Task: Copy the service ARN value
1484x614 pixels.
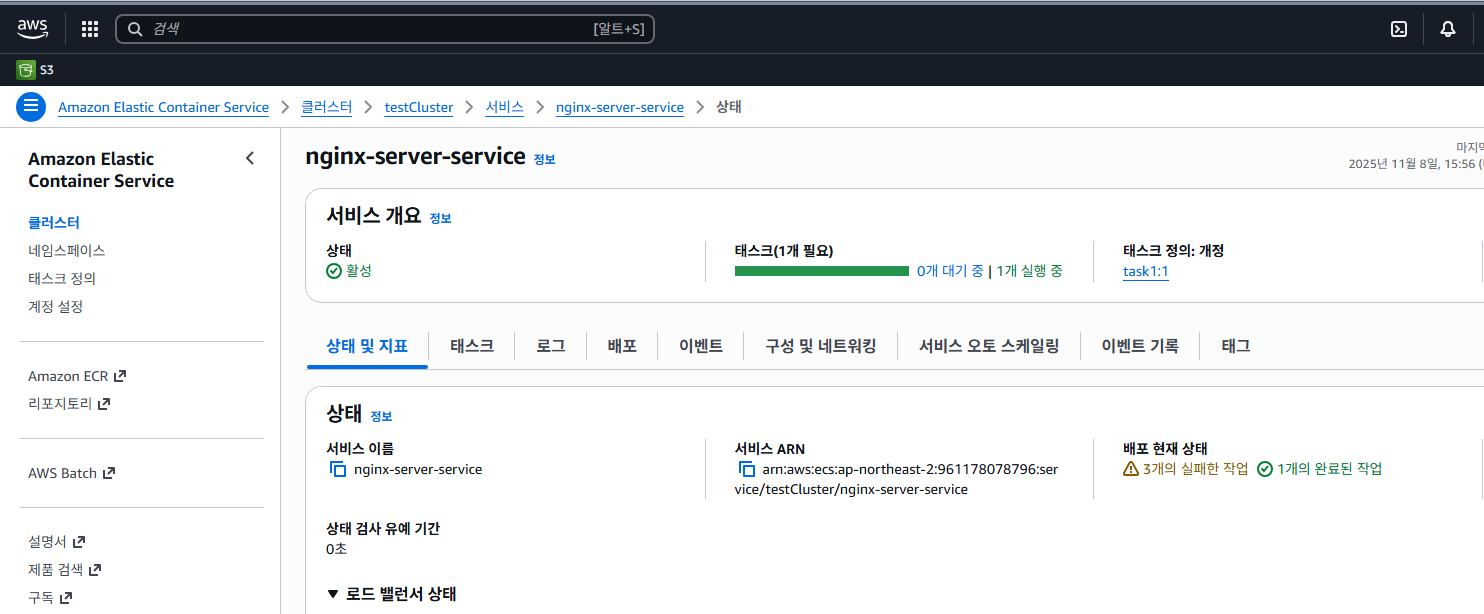Action: tap(747, 469)
